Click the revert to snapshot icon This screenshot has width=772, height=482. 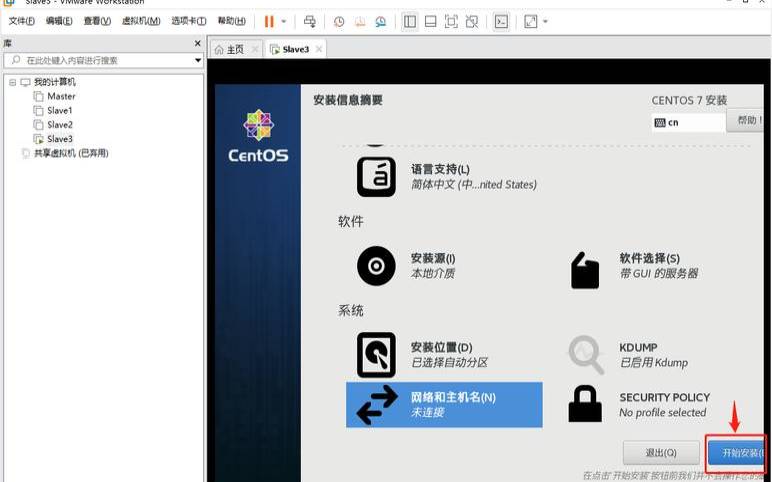tap(360, 21)
